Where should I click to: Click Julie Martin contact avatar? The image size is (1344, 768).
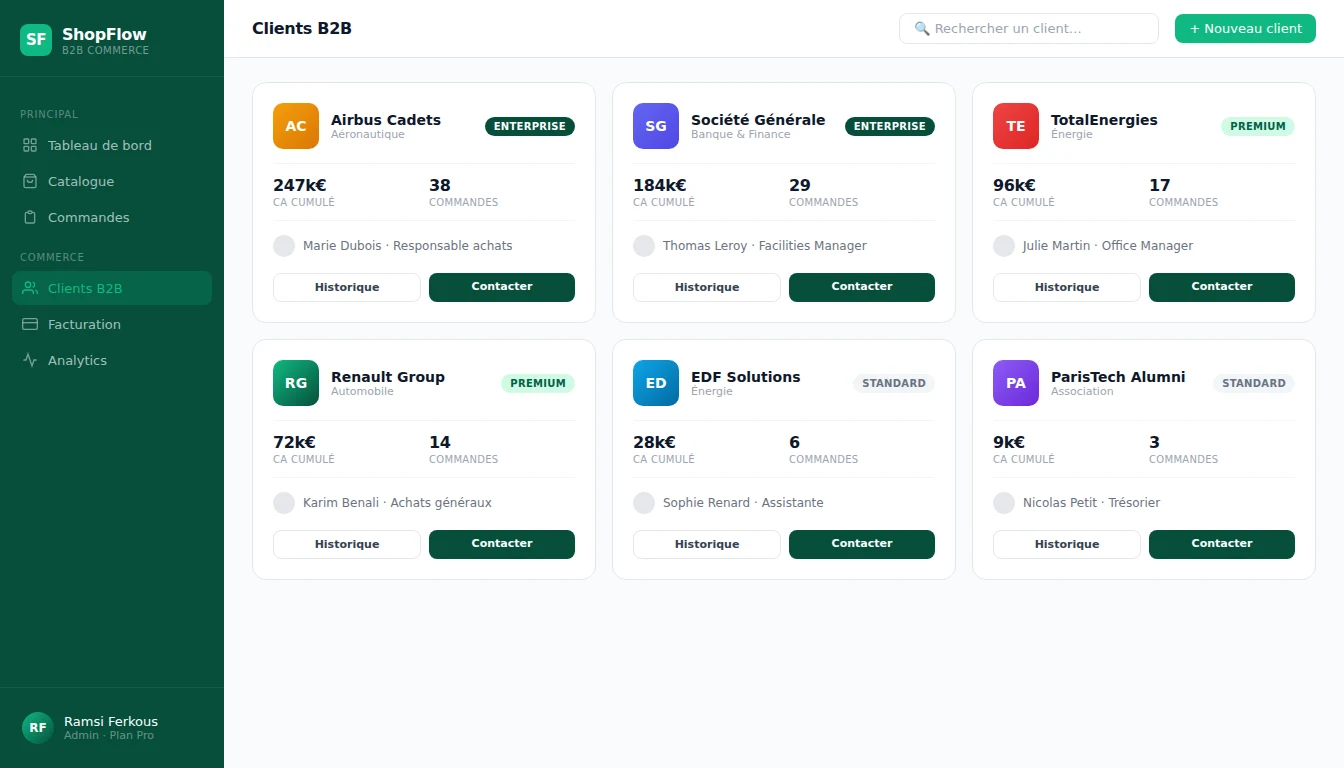tap(1004, 246)
